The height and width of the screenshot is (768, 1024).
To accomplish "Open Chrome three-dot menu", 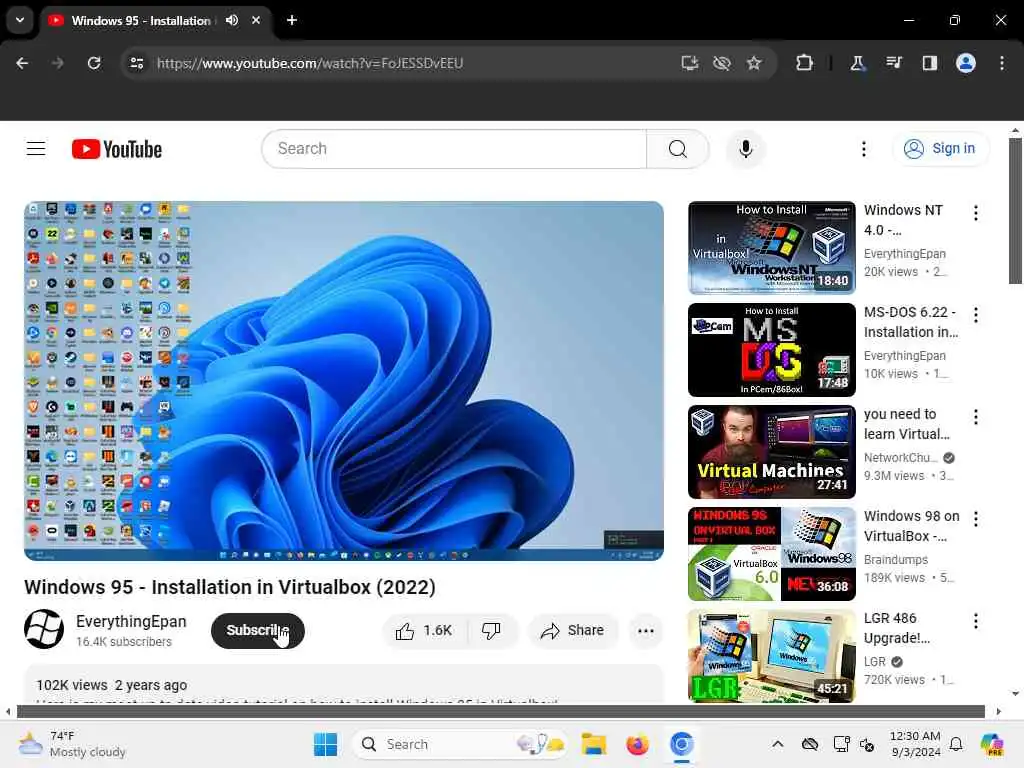I will [1002, 63].
